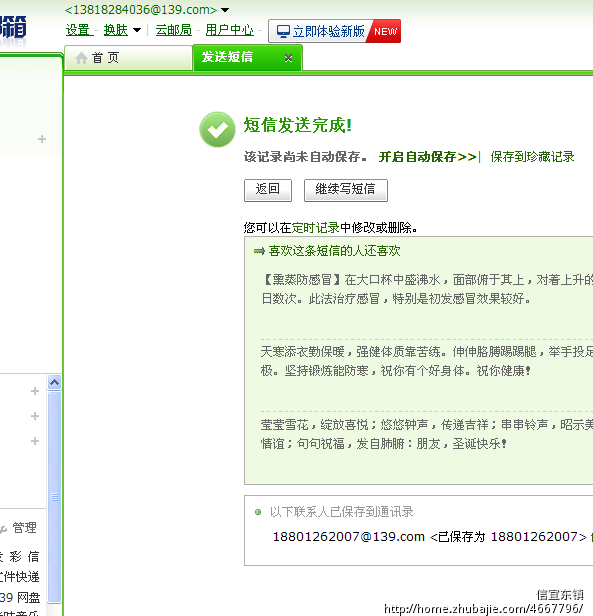Close the 发送短信 tab

[x=288, y=58]
